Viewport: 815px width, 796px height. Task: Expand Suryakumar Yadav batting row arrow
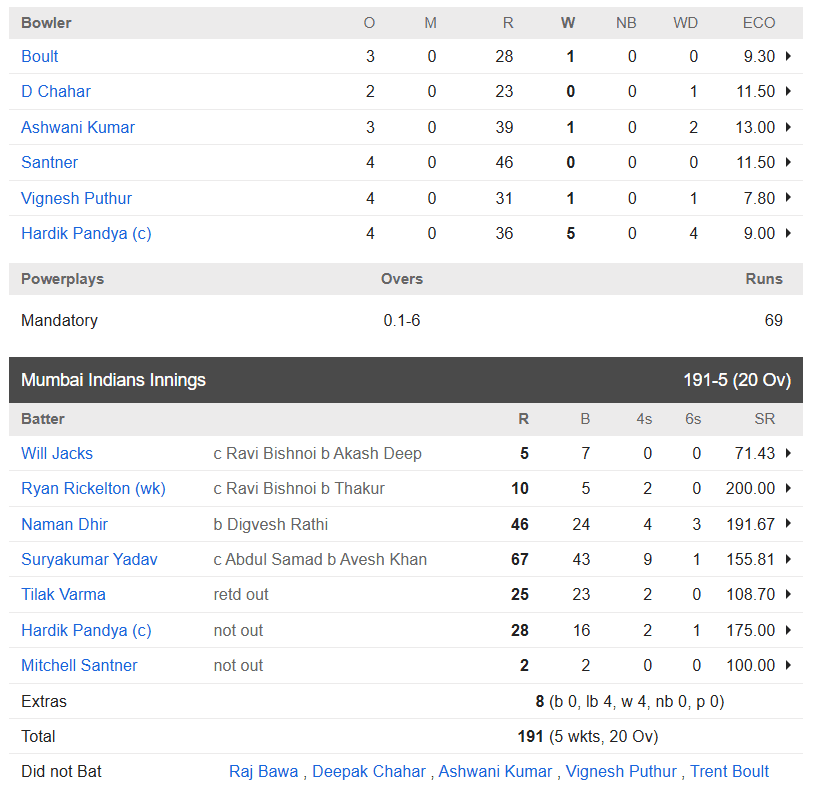click(x=788, y=559)
